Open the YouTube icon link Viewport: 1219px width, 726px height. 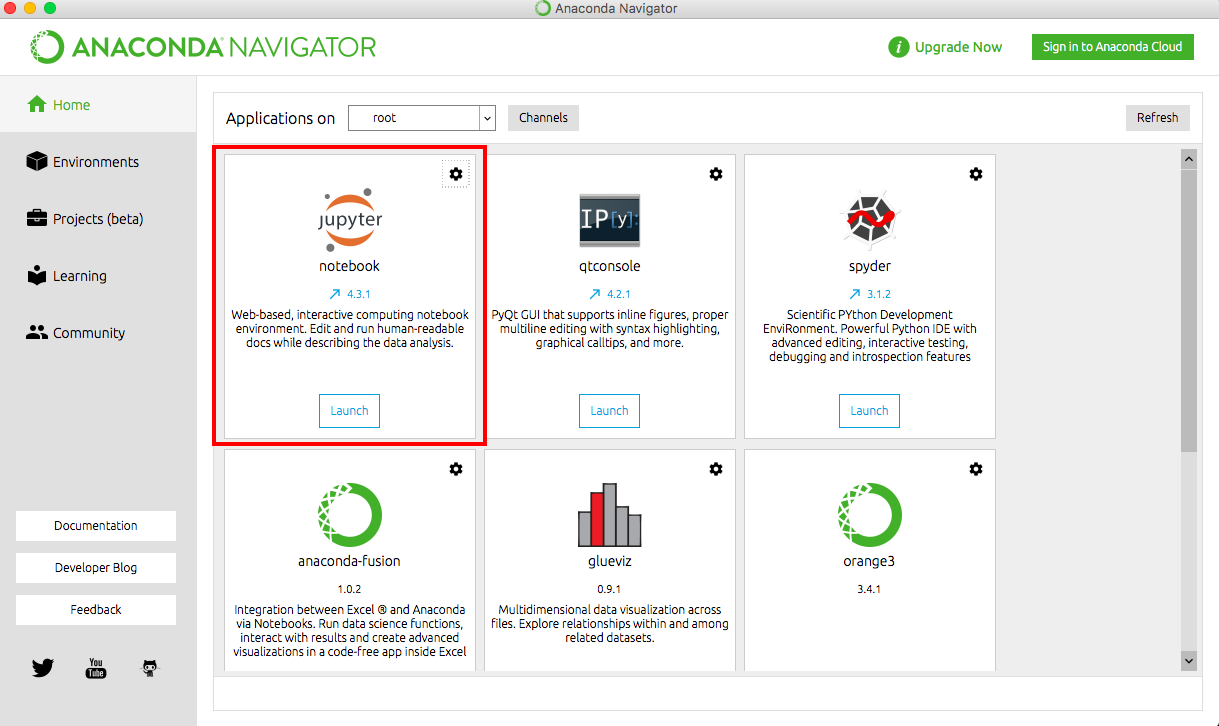point(96,668)
